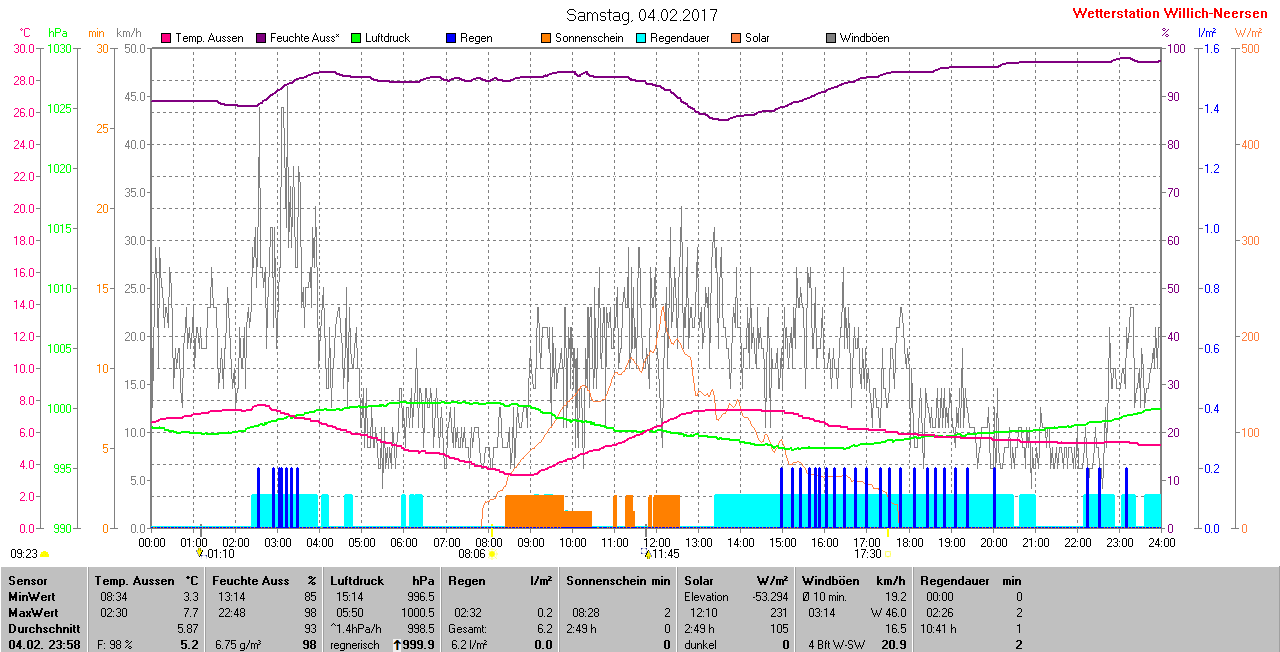Click the 'MaxWert' row label
This screenshot has height=652, width=1280.
tap(33, 612)
